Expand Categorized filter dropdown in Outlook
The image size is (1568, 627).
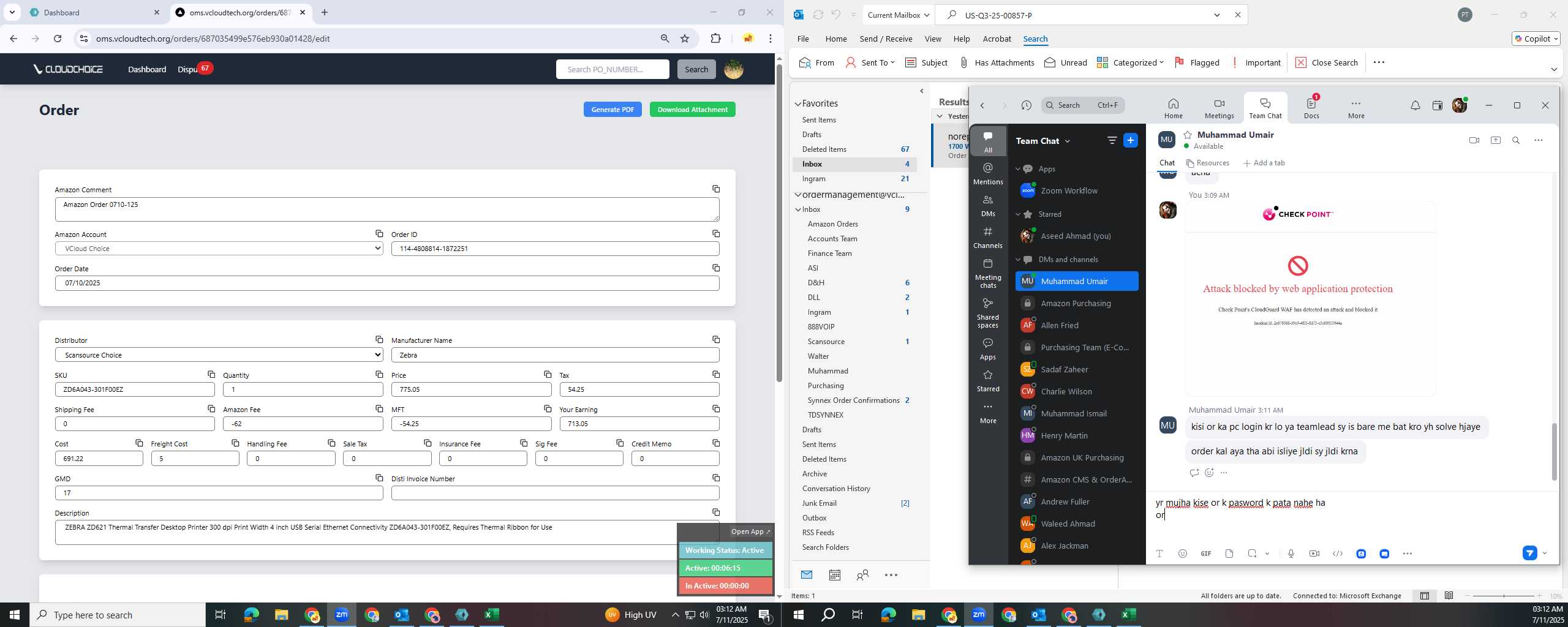click(1161, 62)
